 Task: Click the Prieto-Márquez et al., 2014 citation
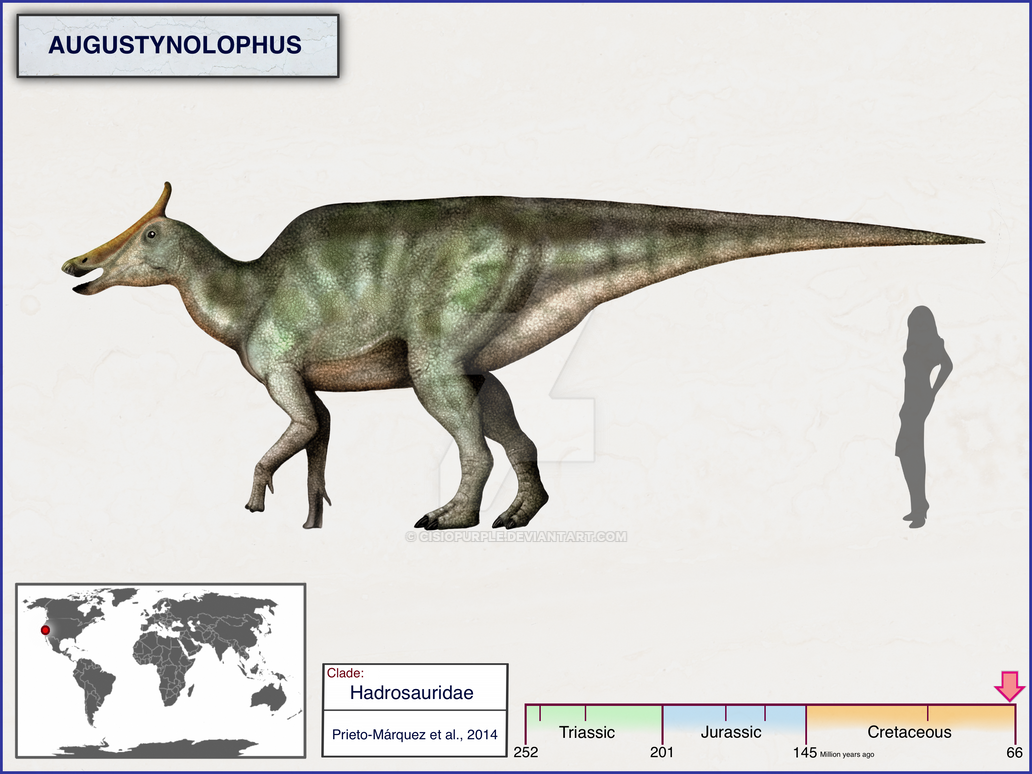414,733
